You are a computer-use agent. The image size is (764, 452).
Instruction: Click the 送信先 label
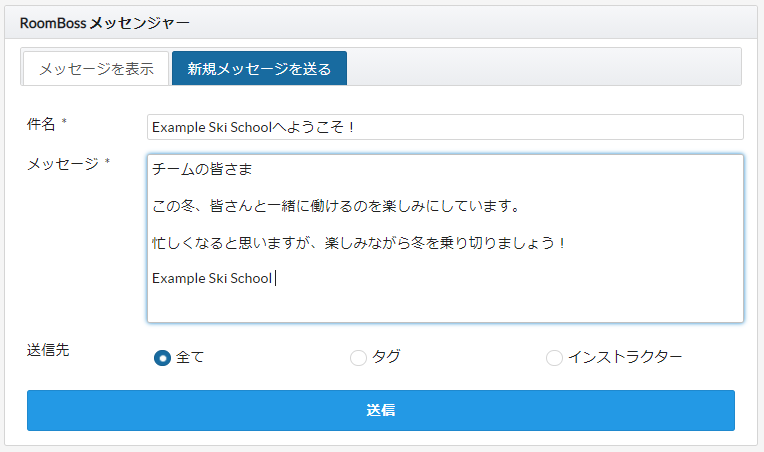pos(48,350)
